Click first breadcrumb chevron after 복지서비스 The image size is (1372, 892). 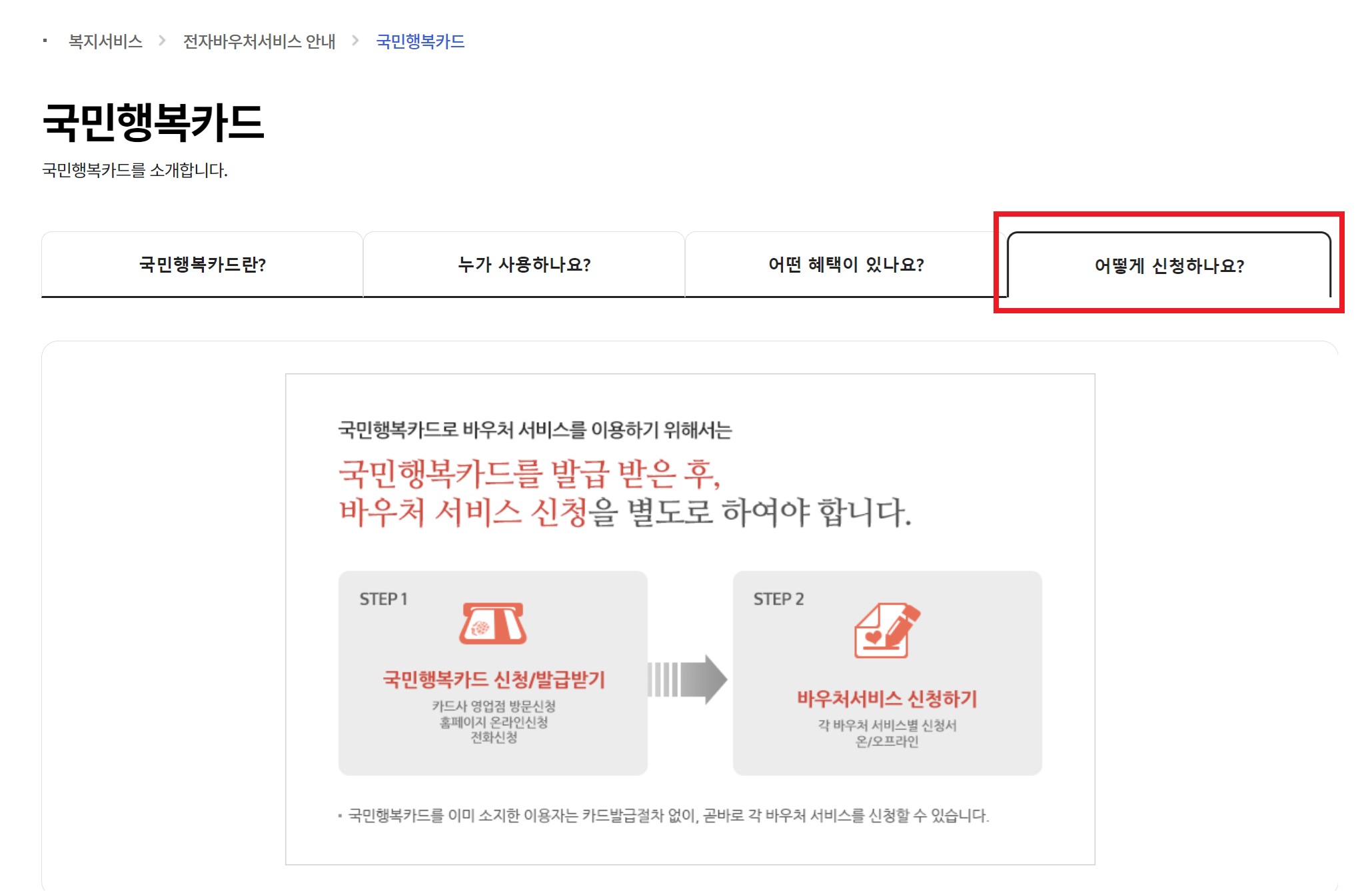tap(162, 41)
